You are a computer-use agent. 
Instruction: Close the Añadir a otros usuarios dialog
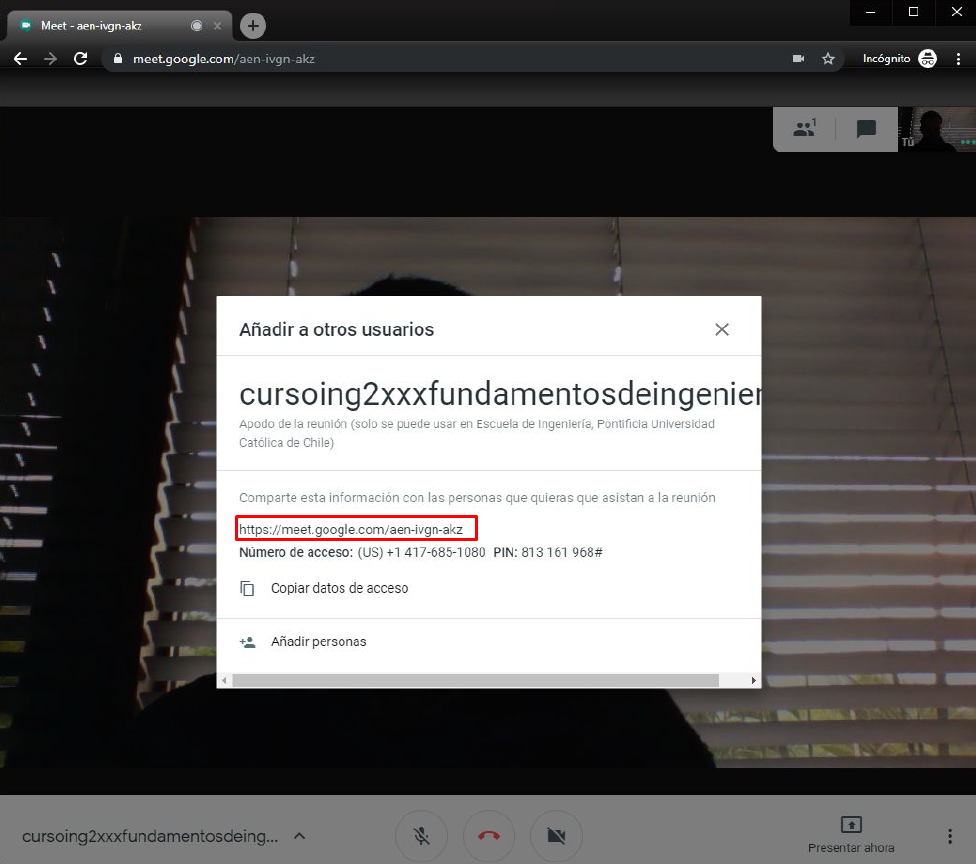(721, 329)
